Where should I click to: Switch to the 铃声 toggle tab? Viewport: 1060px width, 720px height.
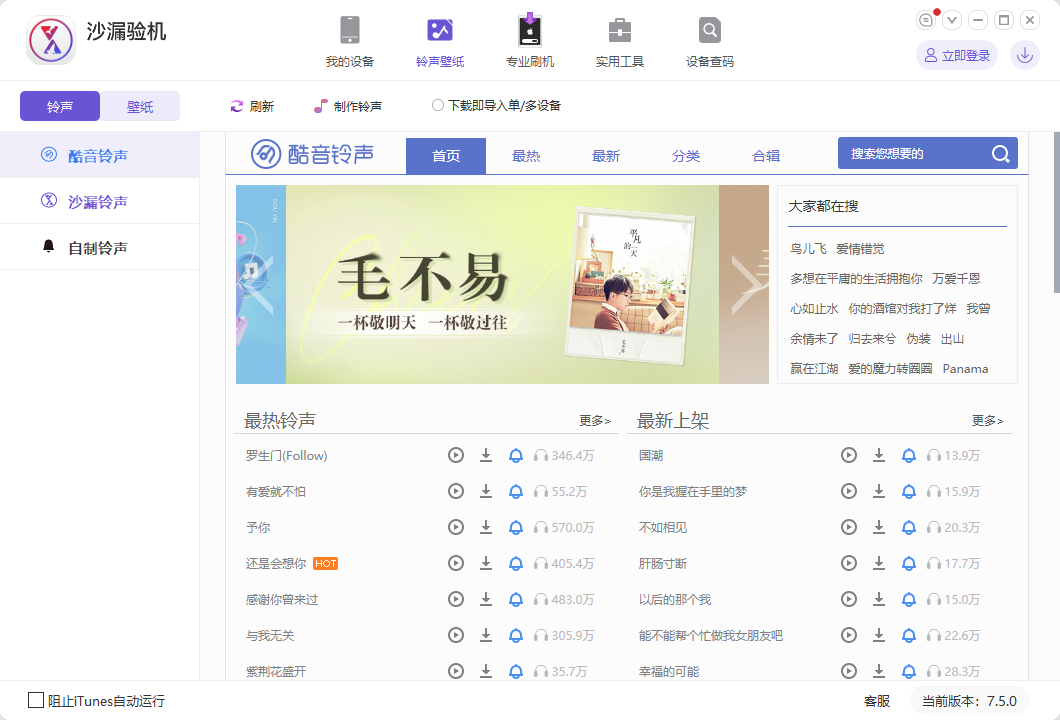click(x=60, y=106)
